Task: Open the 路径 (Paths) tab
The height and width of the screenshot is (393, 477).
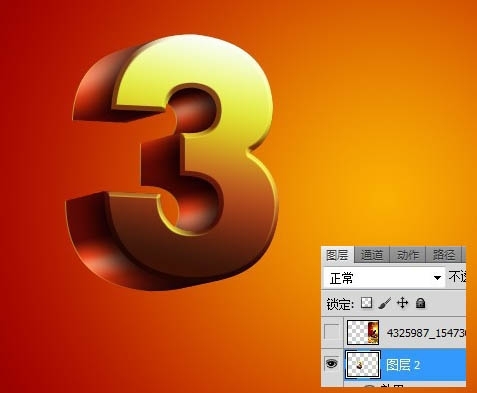Action: [444, 255]
